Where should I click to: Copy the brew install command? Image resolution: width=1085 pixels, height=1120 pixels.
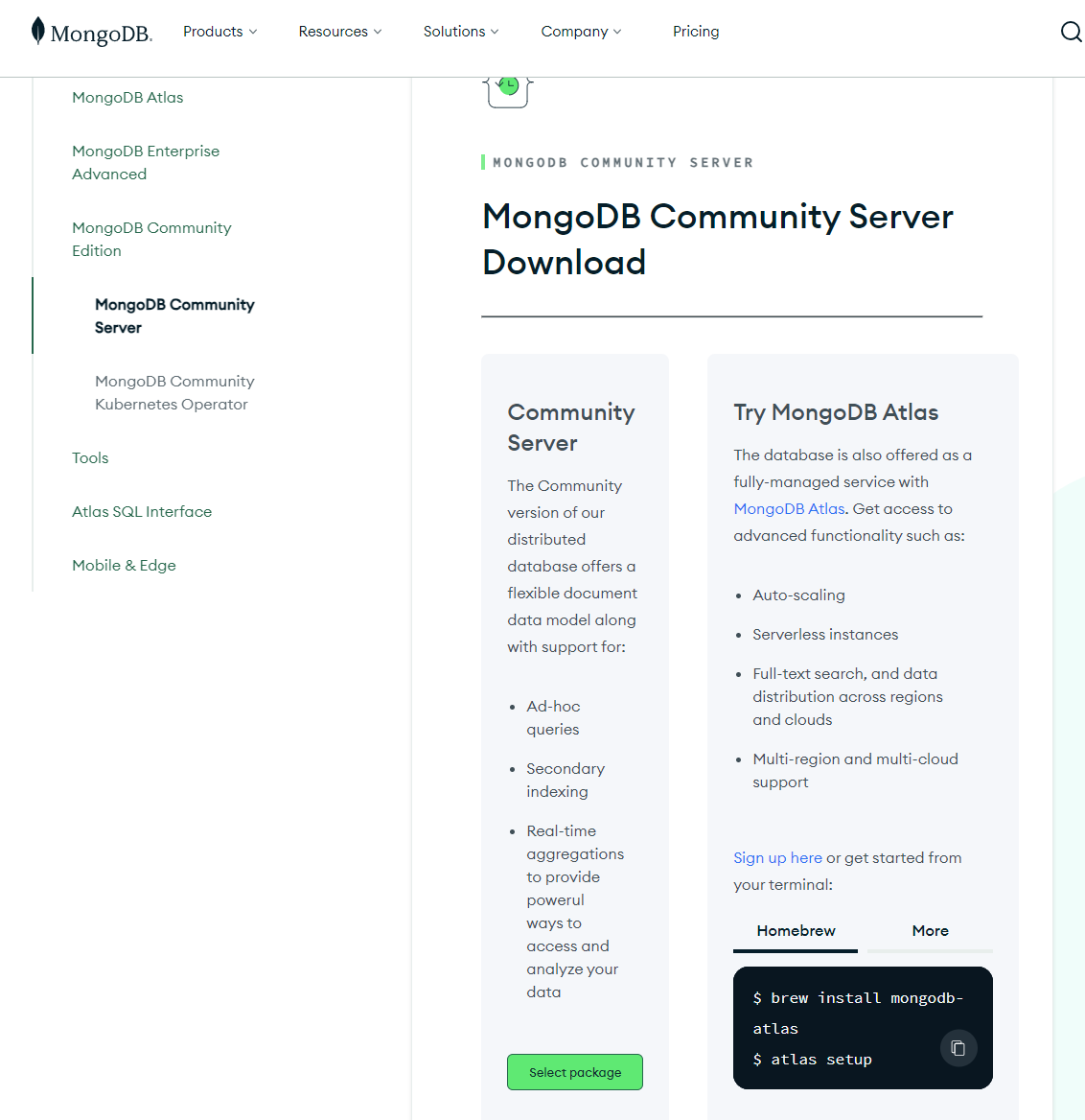958,1048
